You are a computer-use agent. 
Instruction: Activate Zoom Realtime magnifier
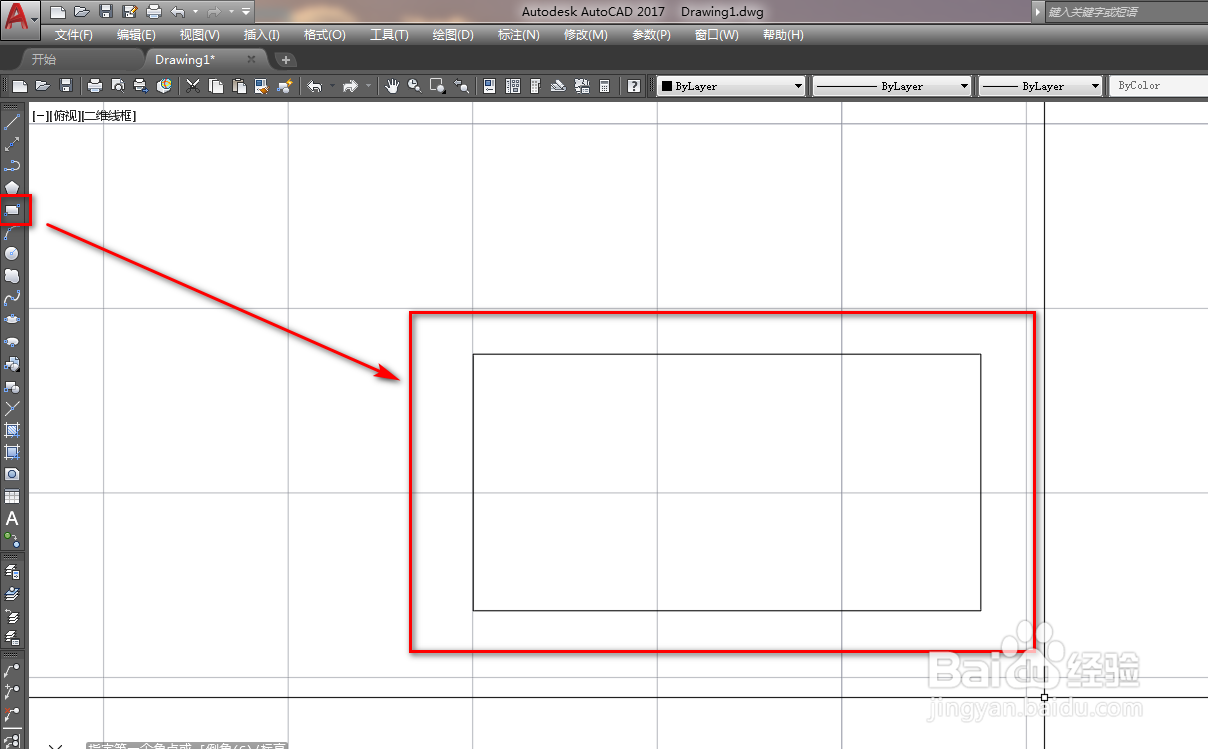click(414, 86)
